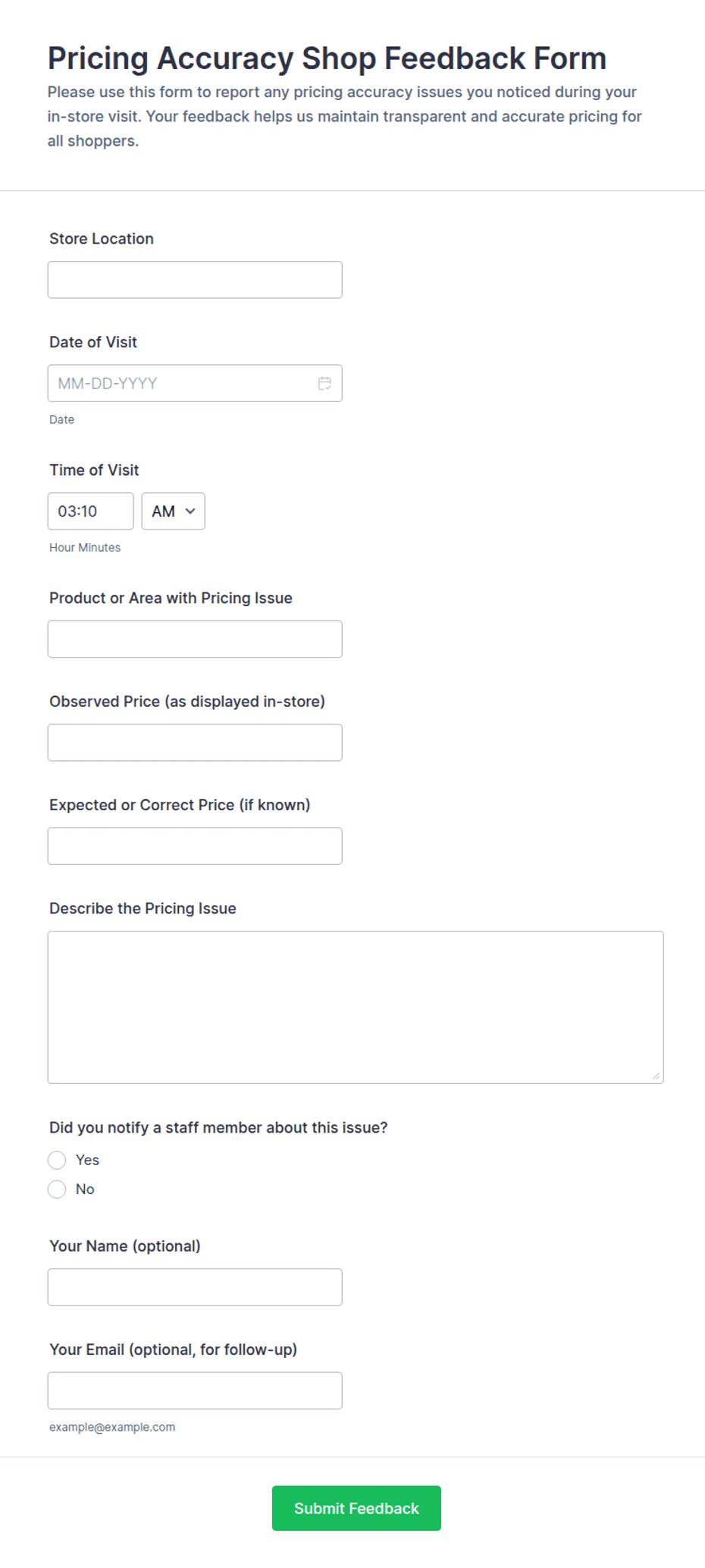Click the Your Email input box
705x1568 pixels.
tap(195, 1390)
